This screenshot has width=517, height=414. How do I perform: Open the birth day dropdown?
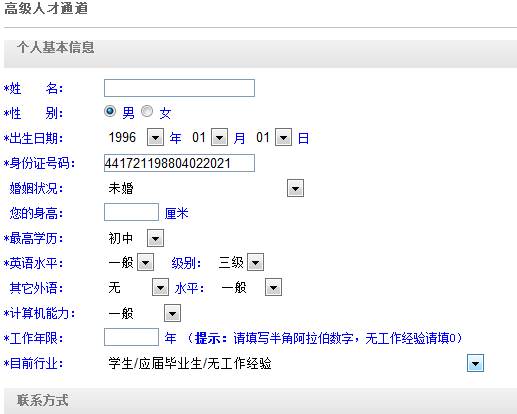coord(284,137)
